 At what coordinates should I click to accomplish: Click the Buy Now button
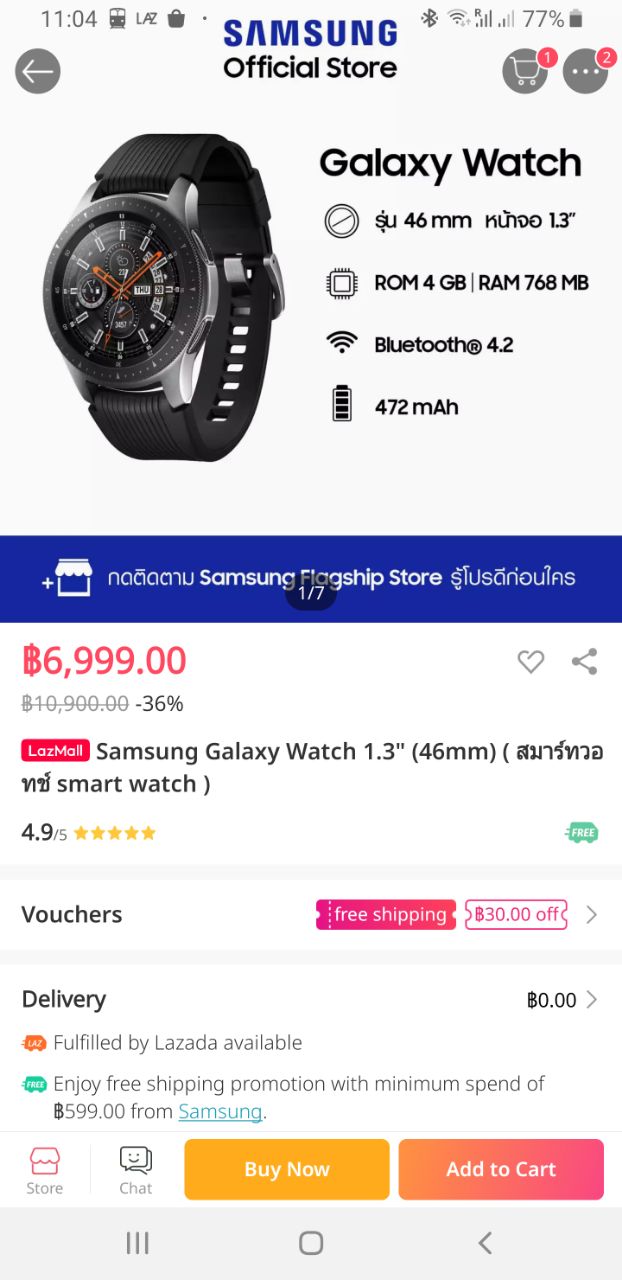(287, 1169)
